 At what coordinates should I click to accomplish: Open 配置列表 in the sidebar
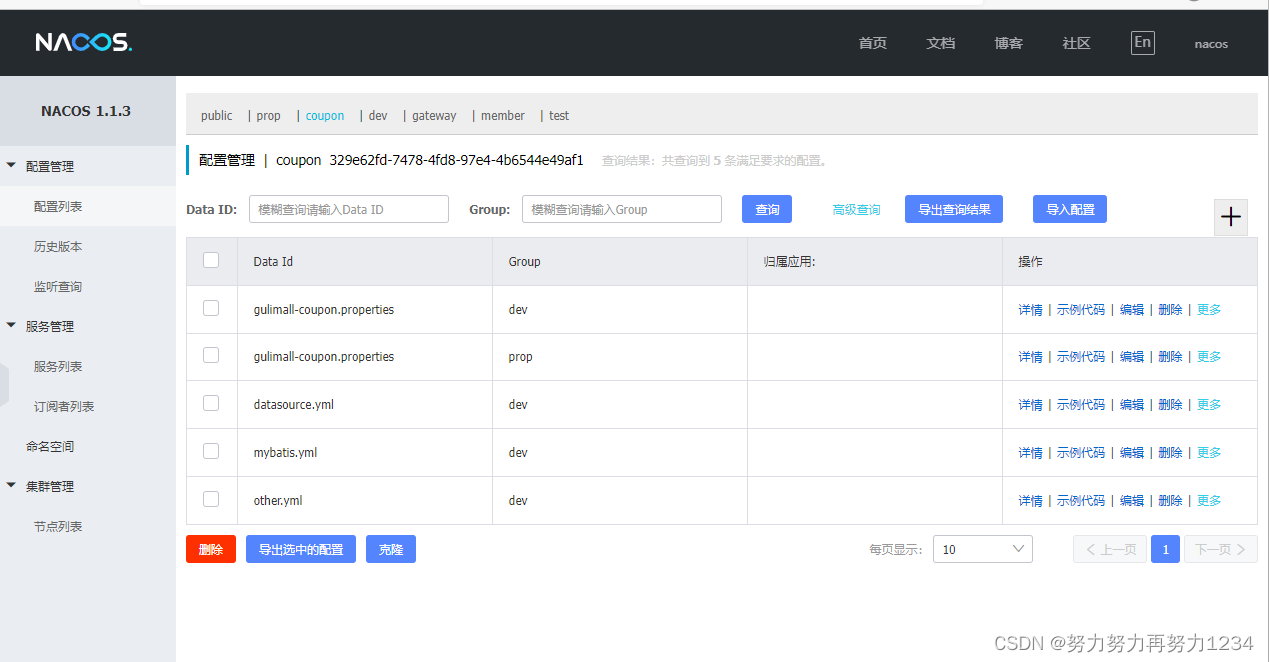(x=58, y=206)
